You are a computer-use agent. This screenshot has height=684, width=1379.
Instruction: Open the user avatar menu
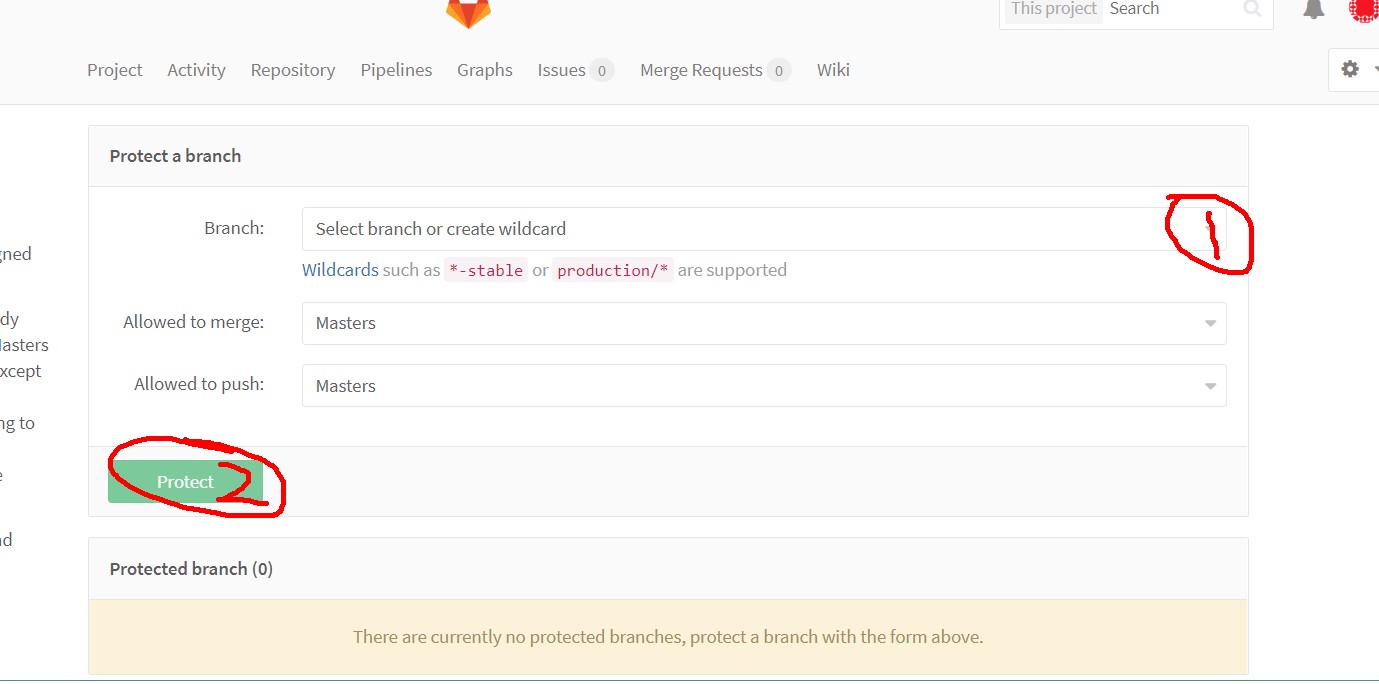click(1364, 9)
